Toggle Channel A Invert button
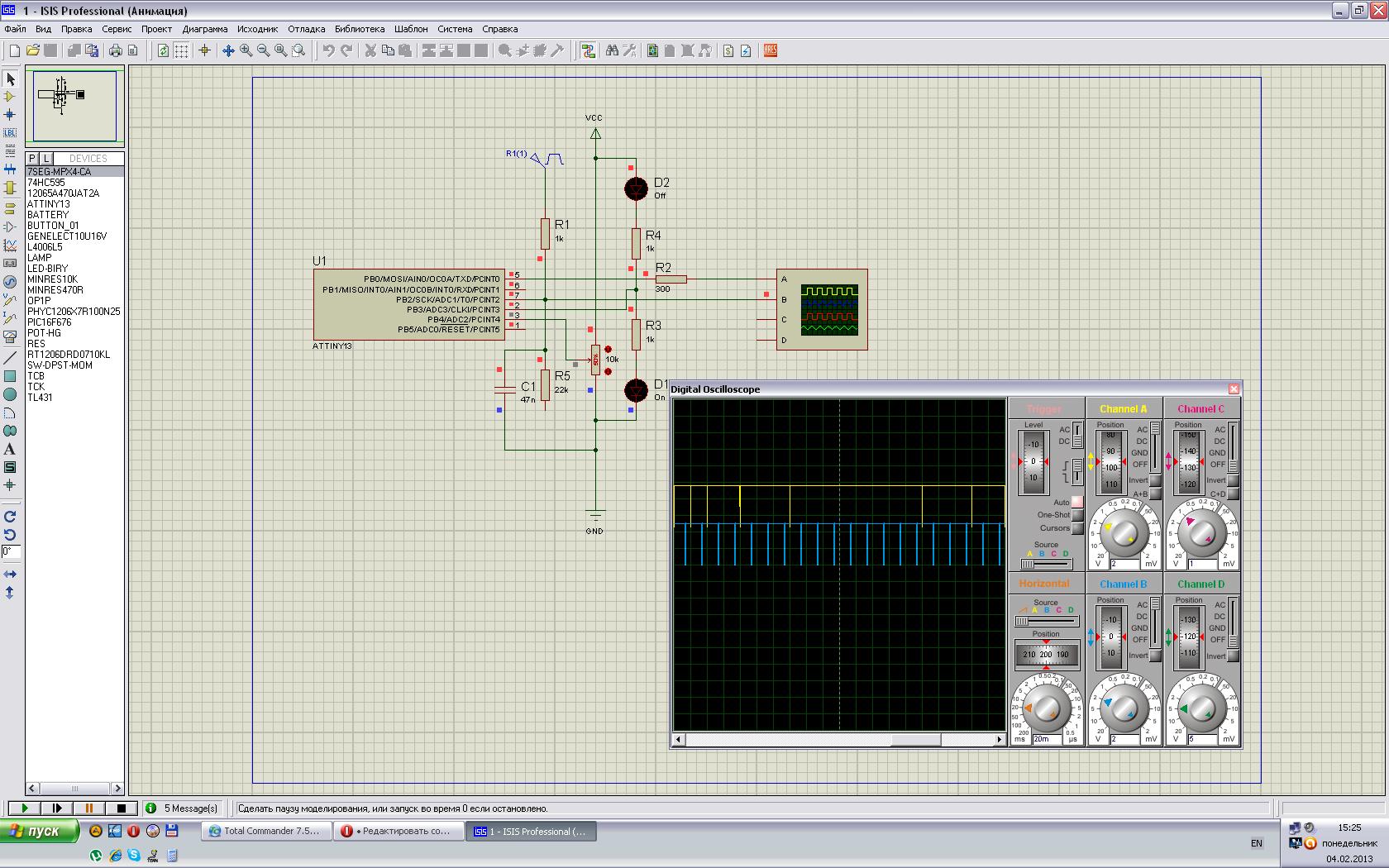Screen dimensions: 1389x868 (1155, 480)
